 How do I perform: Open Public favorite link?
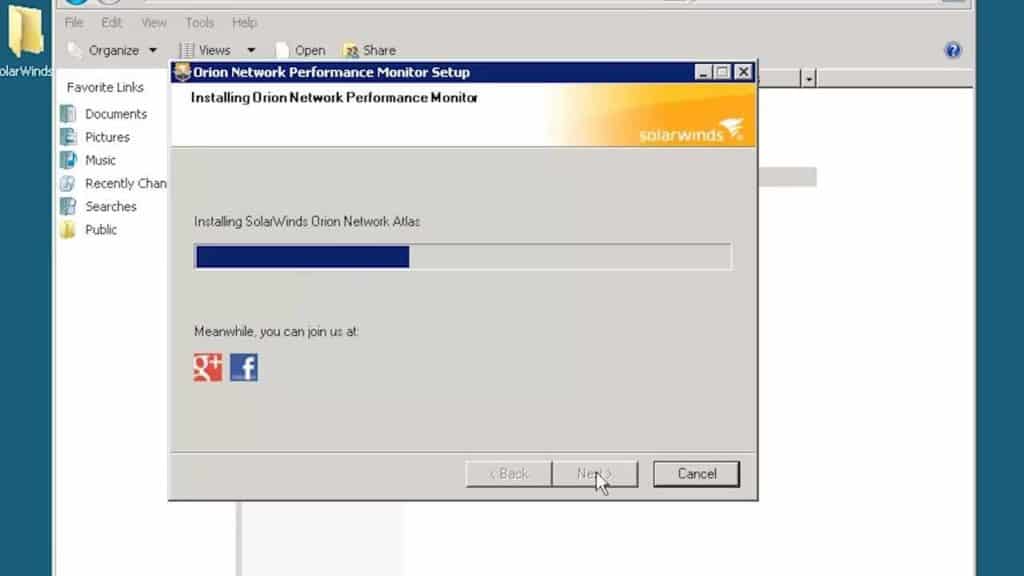101,230
